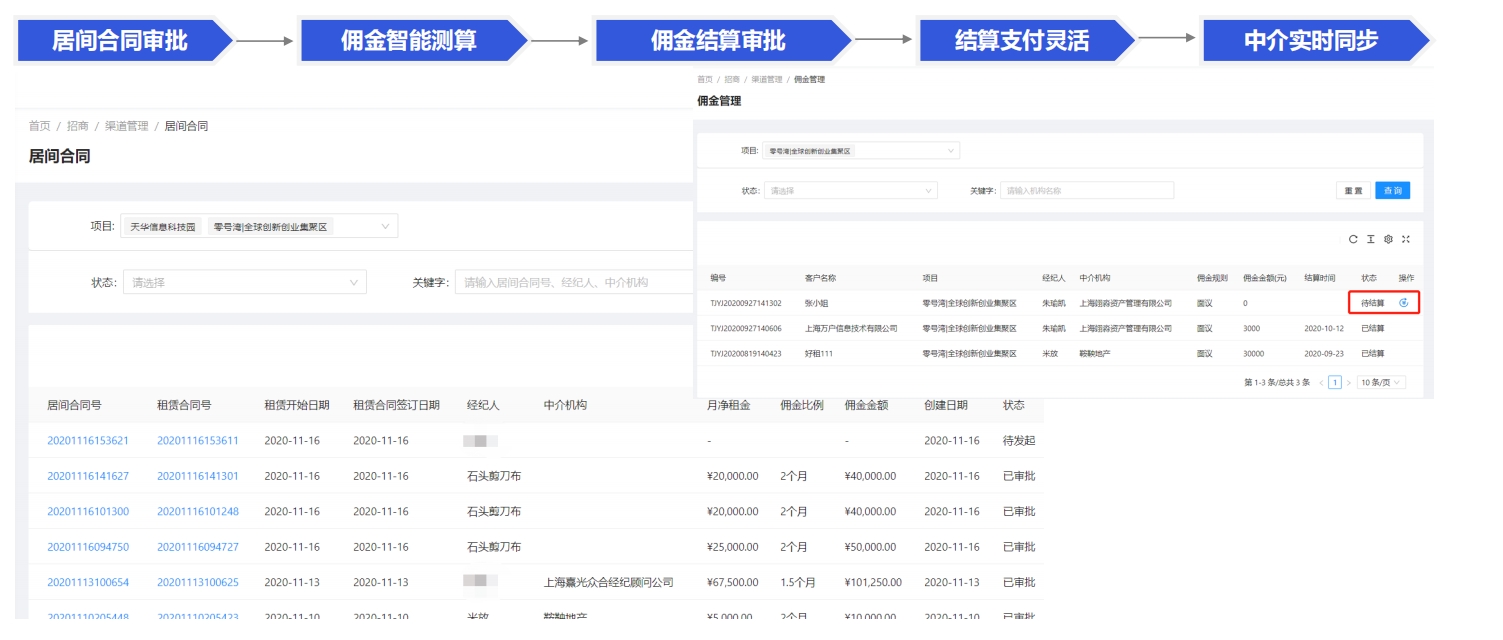Click the 客户名称 column header
The width and height of the screenshot is (1503, 640).
(820, 277)
